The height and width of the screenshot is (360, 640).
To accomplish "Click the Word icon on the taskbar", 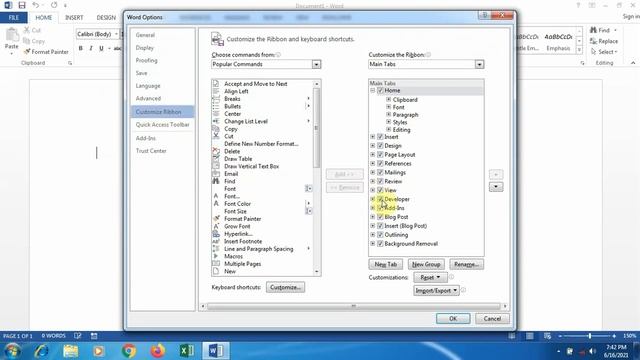I will [x=216, y=351].
